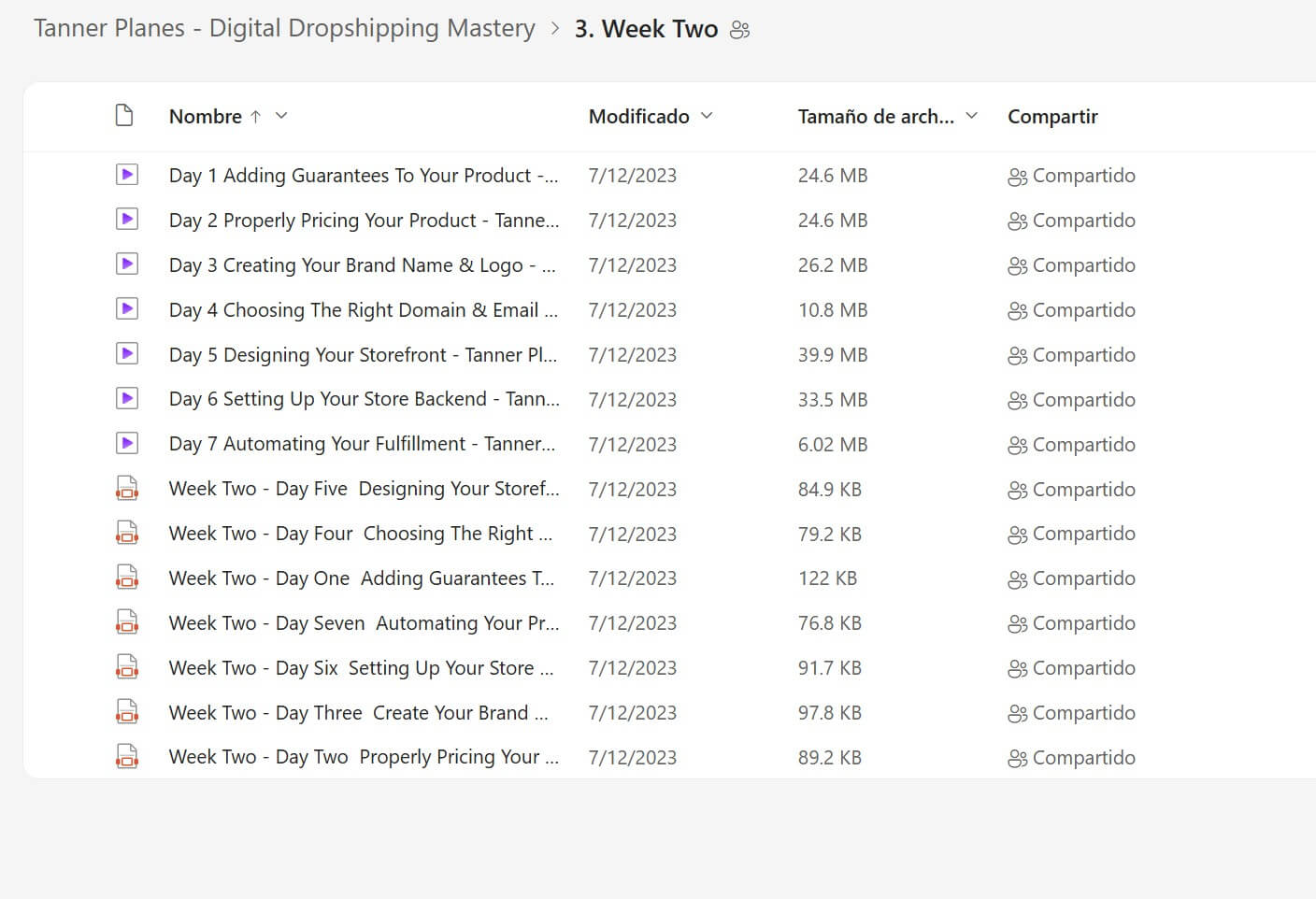Click the Compartir column header

1052,117
